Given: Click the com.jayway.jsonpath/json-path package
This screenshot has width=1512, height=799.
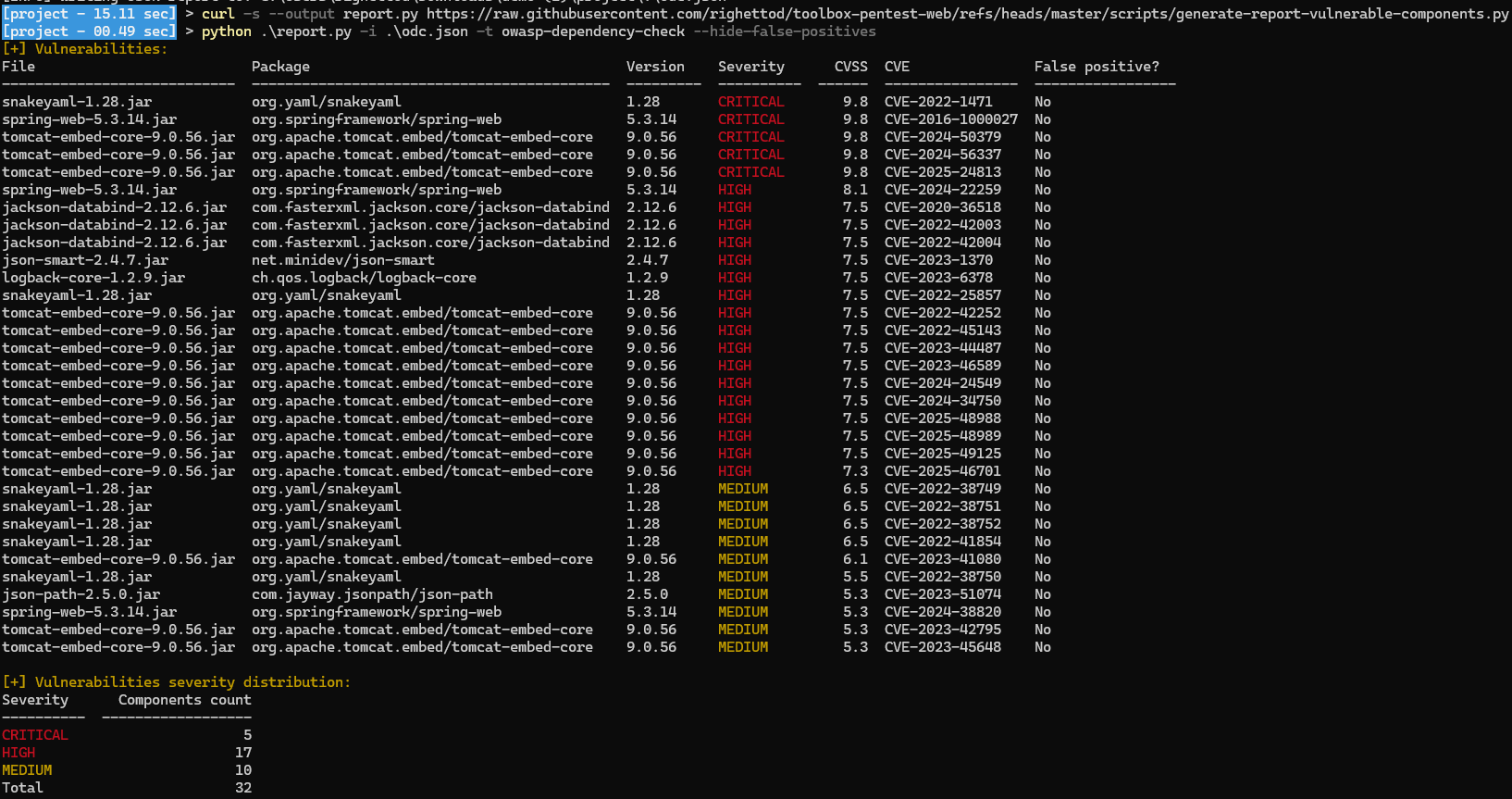Looking at the screenshot, I should click(x=372, y=594).
